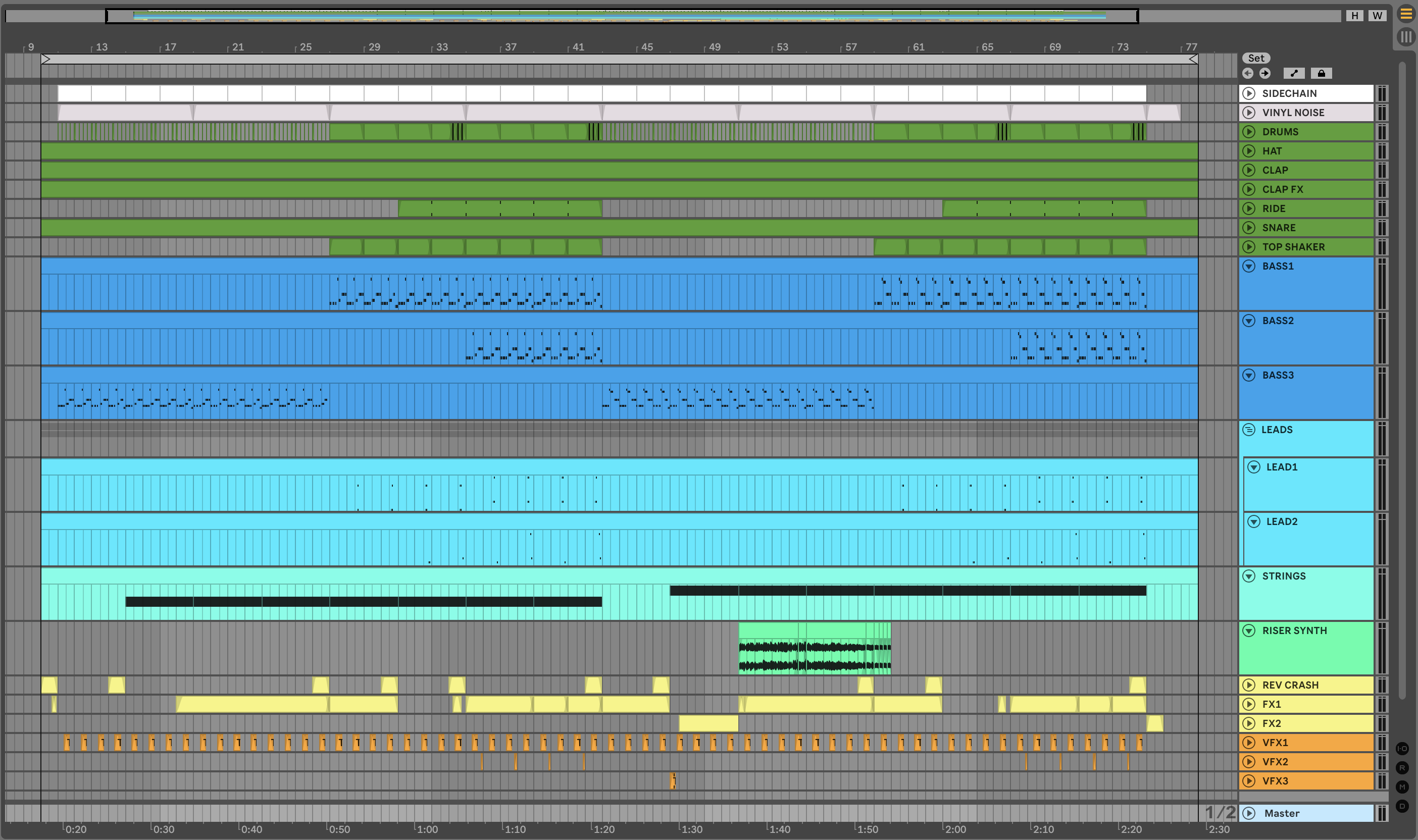Switch to Session view selector icon
Viewport: 1418px width, 840px height.
pos(1406,37)
